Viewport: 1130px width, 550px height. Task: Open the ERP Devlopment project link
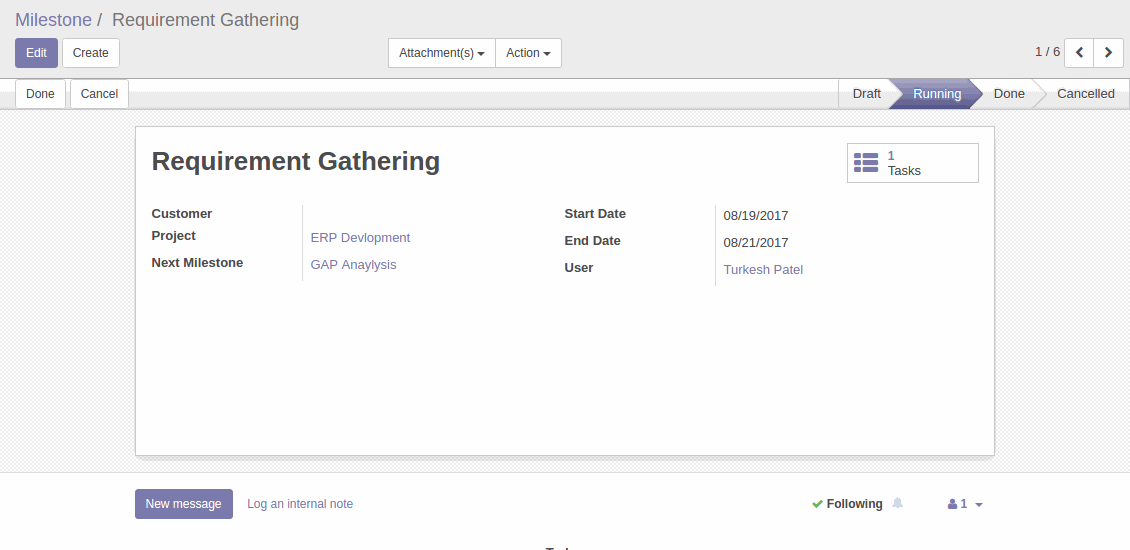(360, 237)
